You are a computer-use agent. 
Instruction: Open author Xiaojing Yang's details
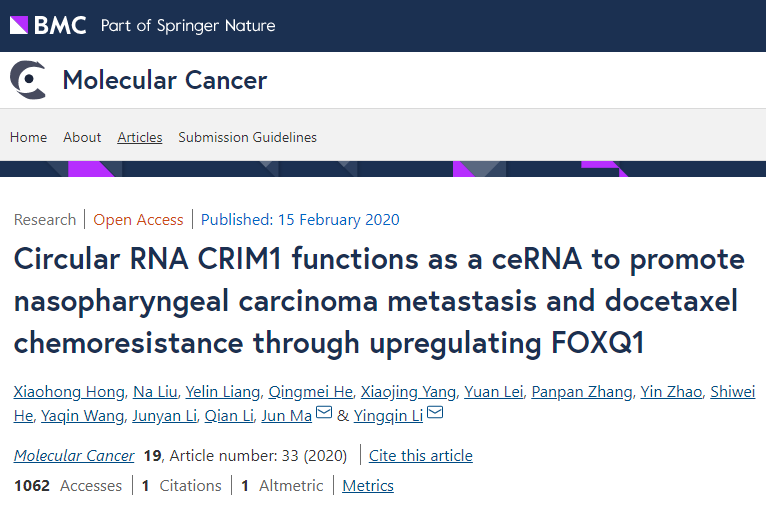point(408,392)
